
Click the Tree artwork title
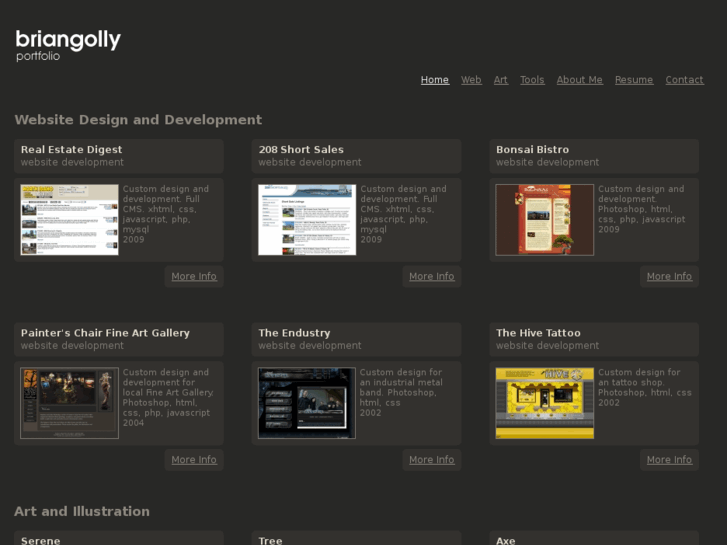270,540
